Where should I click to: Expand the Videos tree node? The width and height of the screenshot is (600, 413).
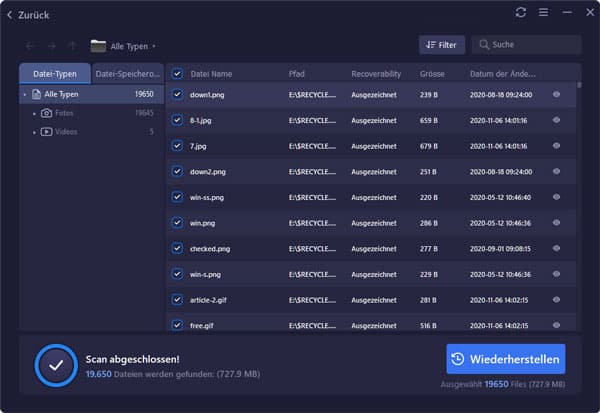point(34,132)
